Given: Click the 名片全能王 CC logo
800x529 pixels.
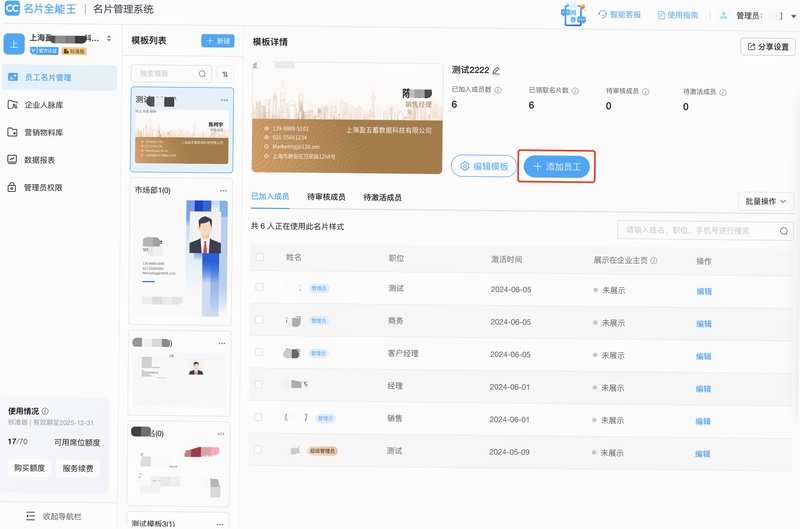Looking at the screenshot, I should [12, 8].
